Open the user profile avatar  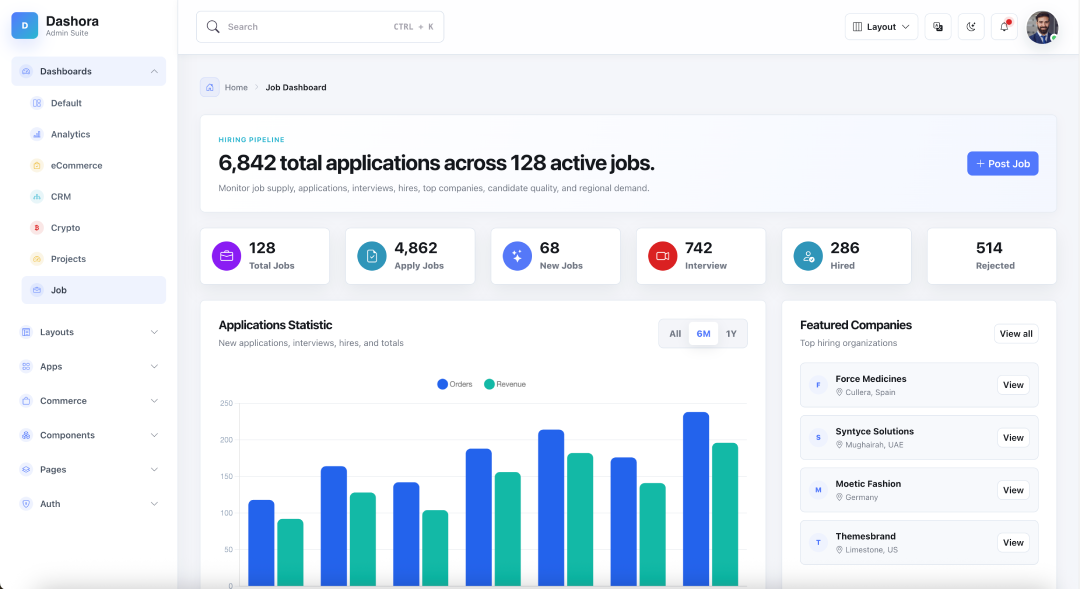[1042, 27]
